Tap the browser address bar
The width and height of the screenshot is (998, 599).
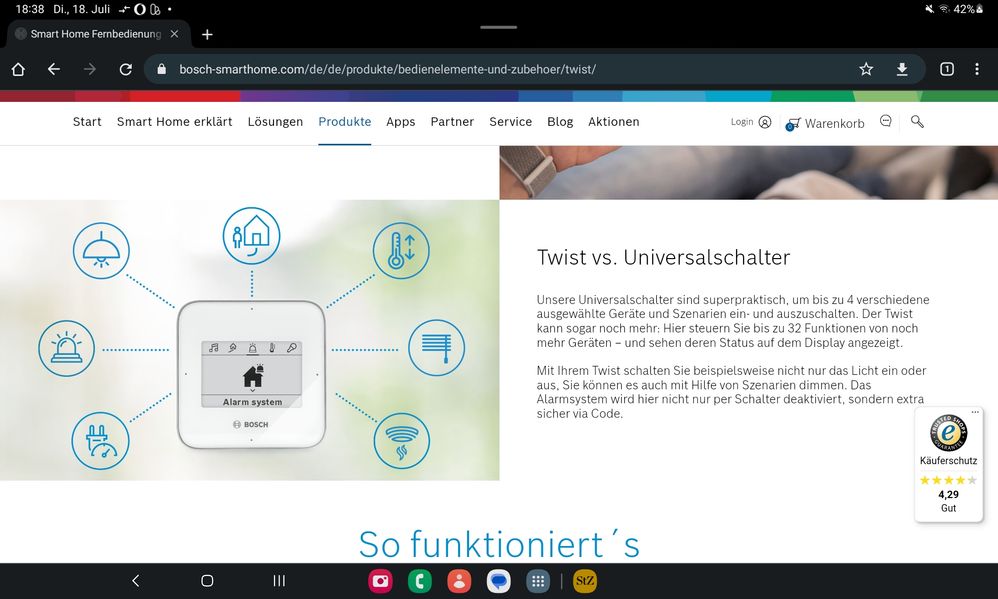pyautogui.click(x=400, y=69)
